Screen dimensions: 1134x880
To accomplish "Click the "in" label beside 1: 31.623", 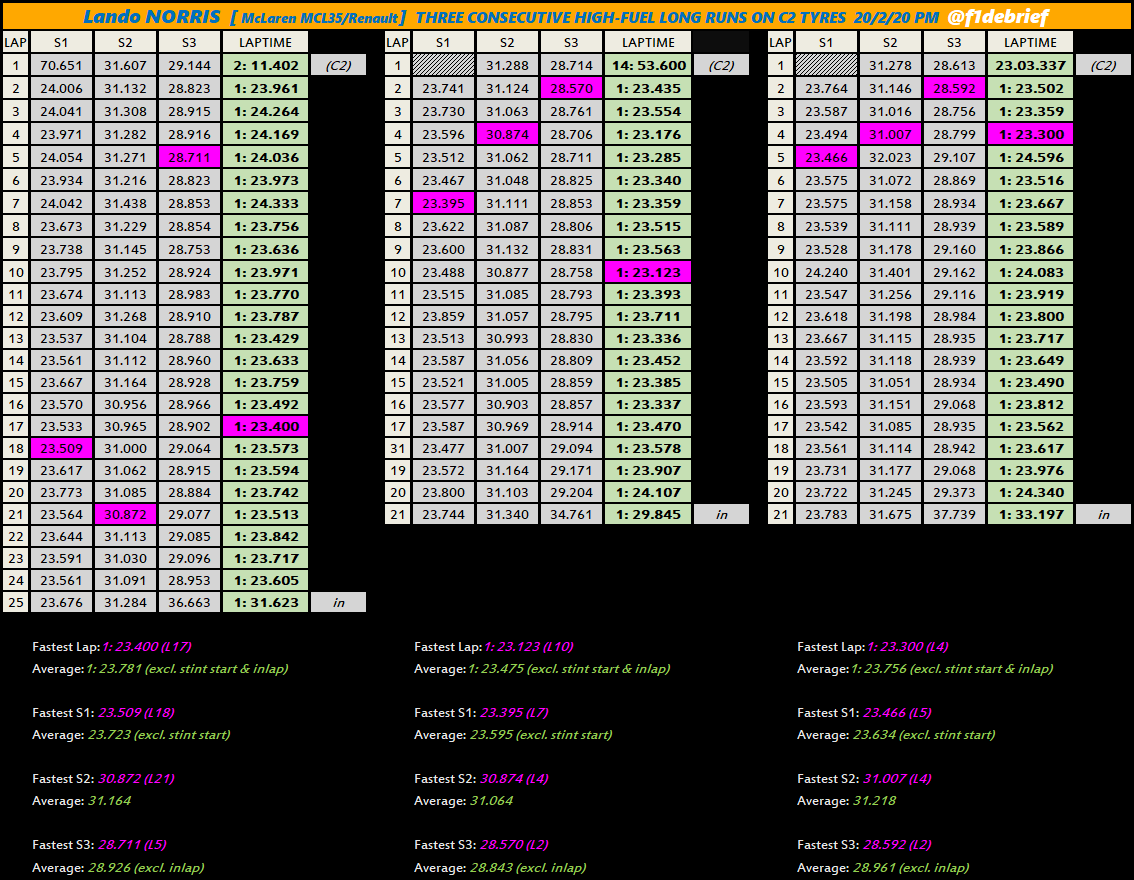I will click(338, 602).
